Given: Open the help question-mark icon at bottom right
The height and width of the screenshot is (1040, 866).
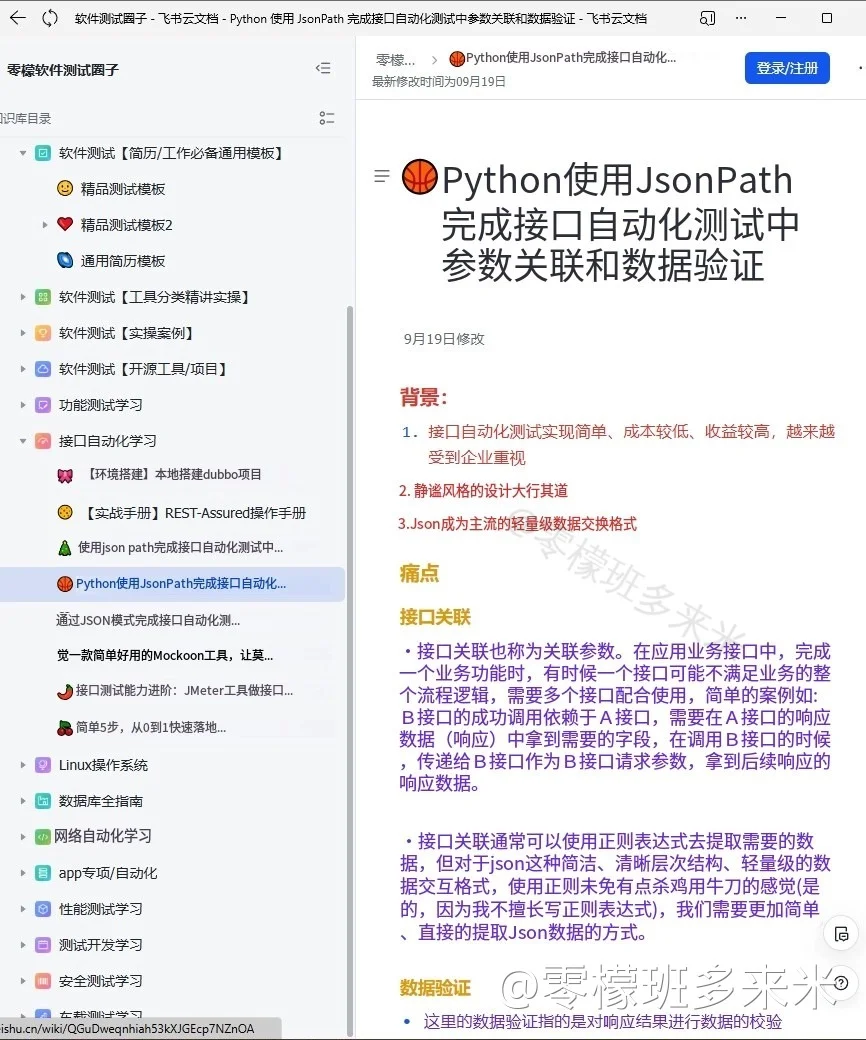Looking at the screenshot, I should click(x=841, y=983).
